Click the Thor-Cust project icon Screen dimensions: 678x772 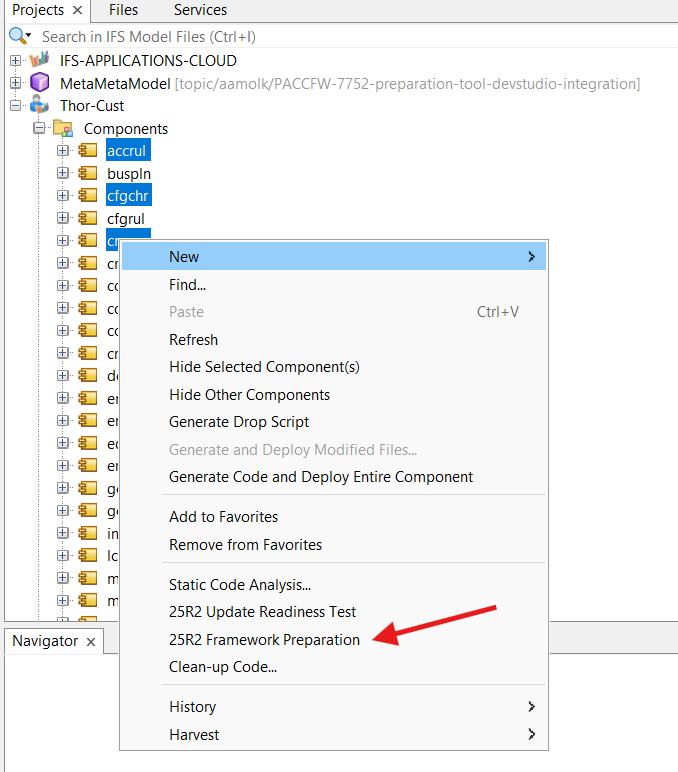coord(40,106)
